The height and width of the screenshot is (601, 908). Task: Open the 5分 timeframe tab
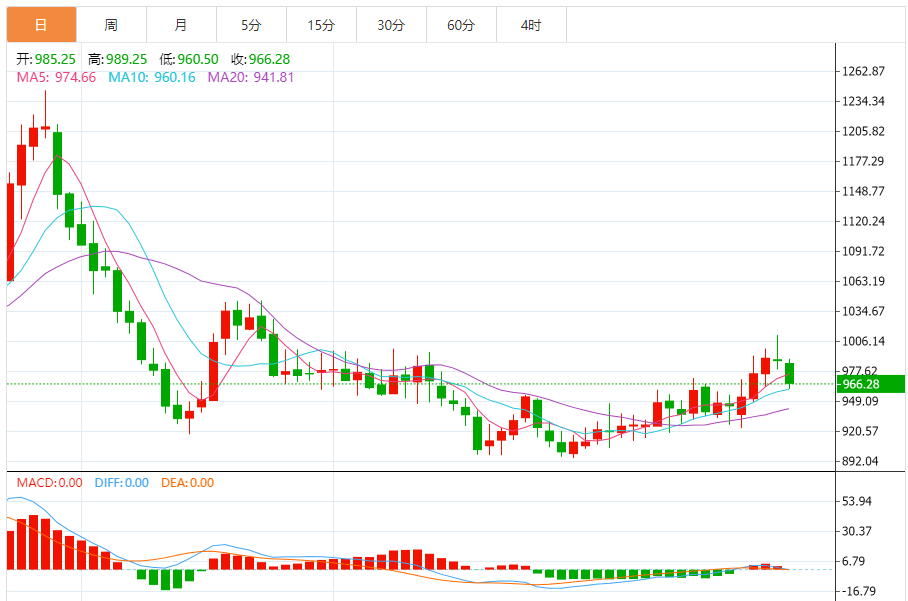251,25
